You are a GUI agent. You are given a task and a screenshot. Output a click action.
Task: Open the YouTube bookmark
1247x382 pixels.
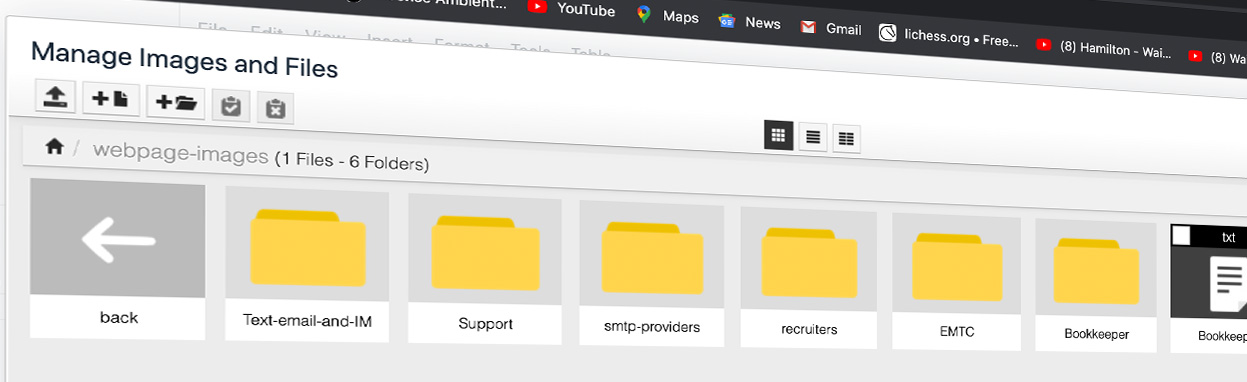[572, 9]
